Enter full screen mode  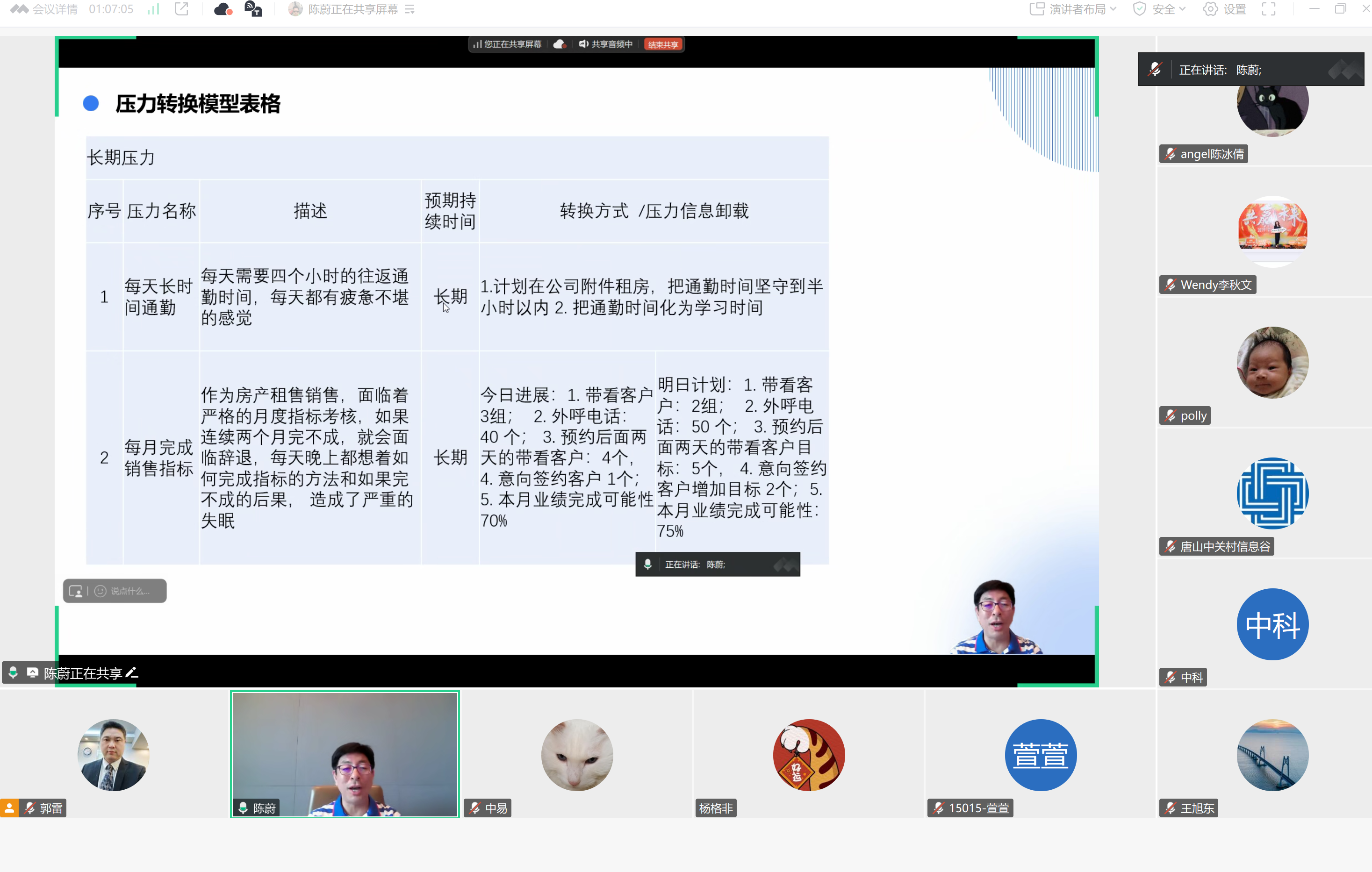coord(1268,9)
